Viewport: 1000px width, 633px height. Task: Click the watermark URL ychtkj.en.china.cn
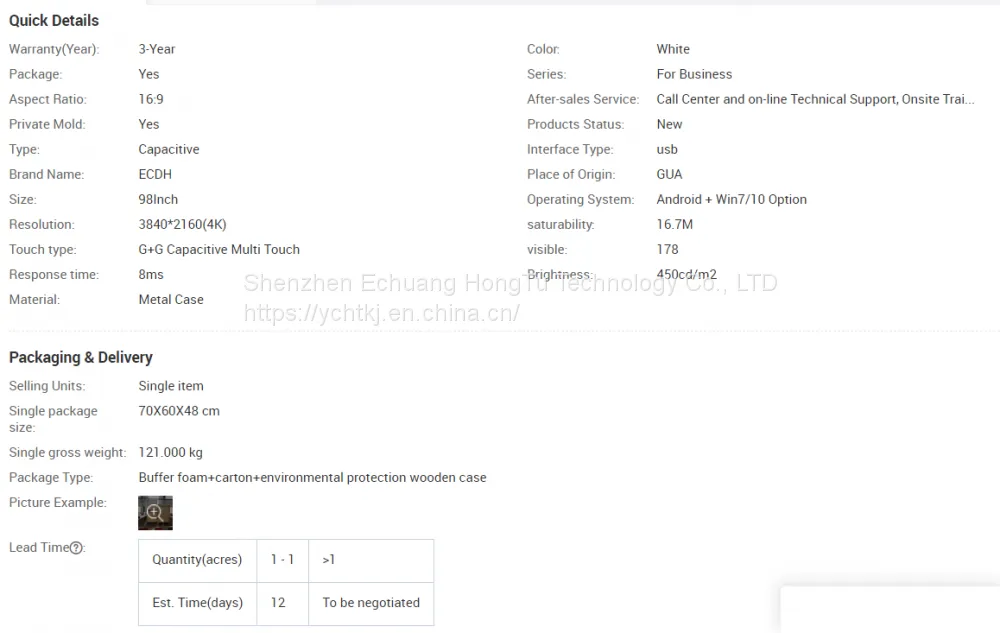pyautogui.click(x=381, y=313)
